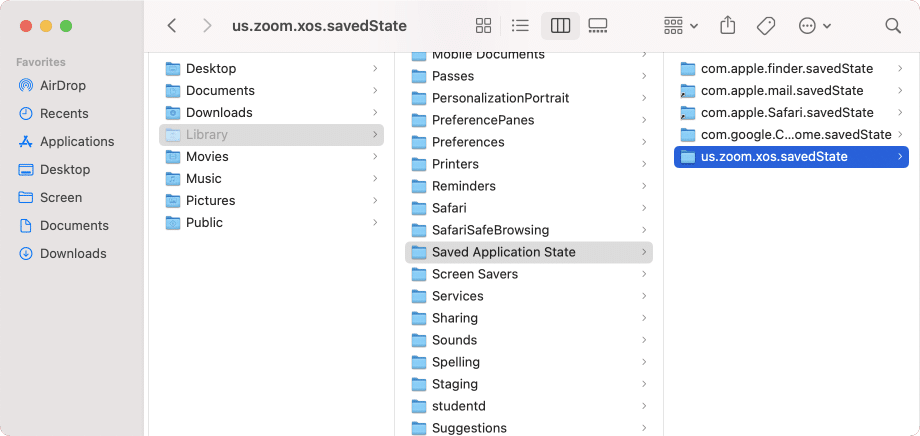Open Applications in the sidebar

tap(76, 142)
